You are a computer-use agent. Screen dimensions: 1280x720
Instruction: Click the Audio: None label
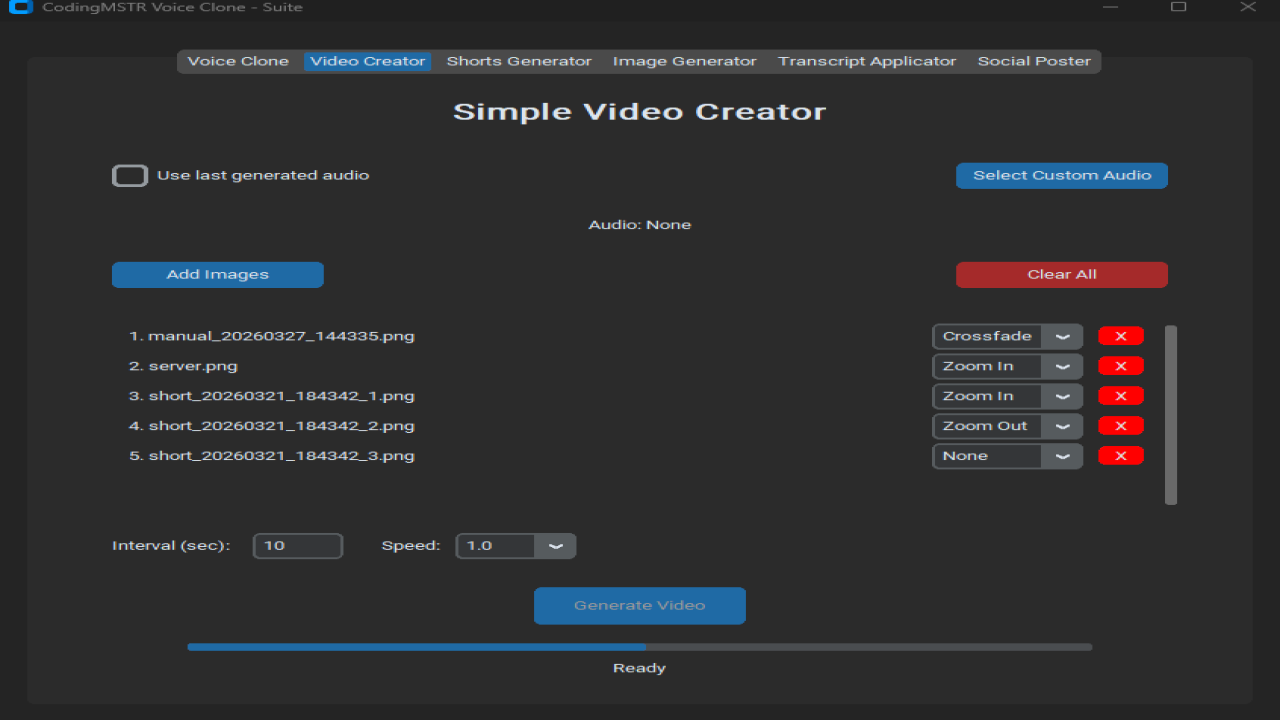[x=640, y=225]
